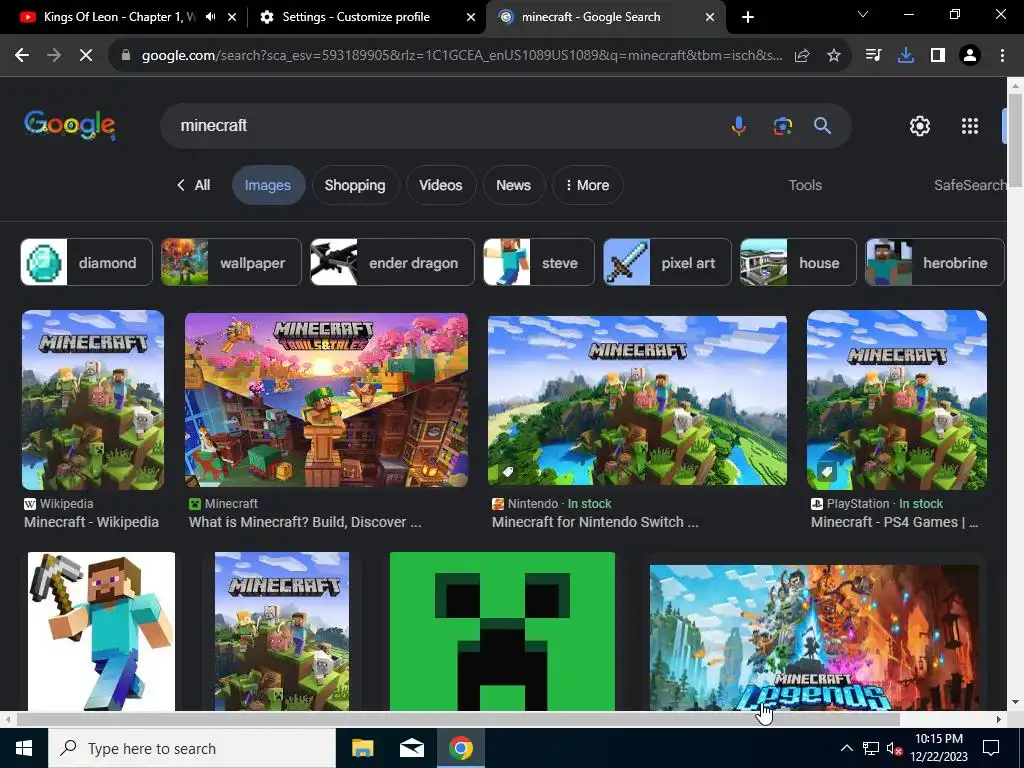Image resolution: width=1024 pixels, height=768 pixels.
Task: Open the Nintendo Switch Minecraft image
Action: (637, 400)
